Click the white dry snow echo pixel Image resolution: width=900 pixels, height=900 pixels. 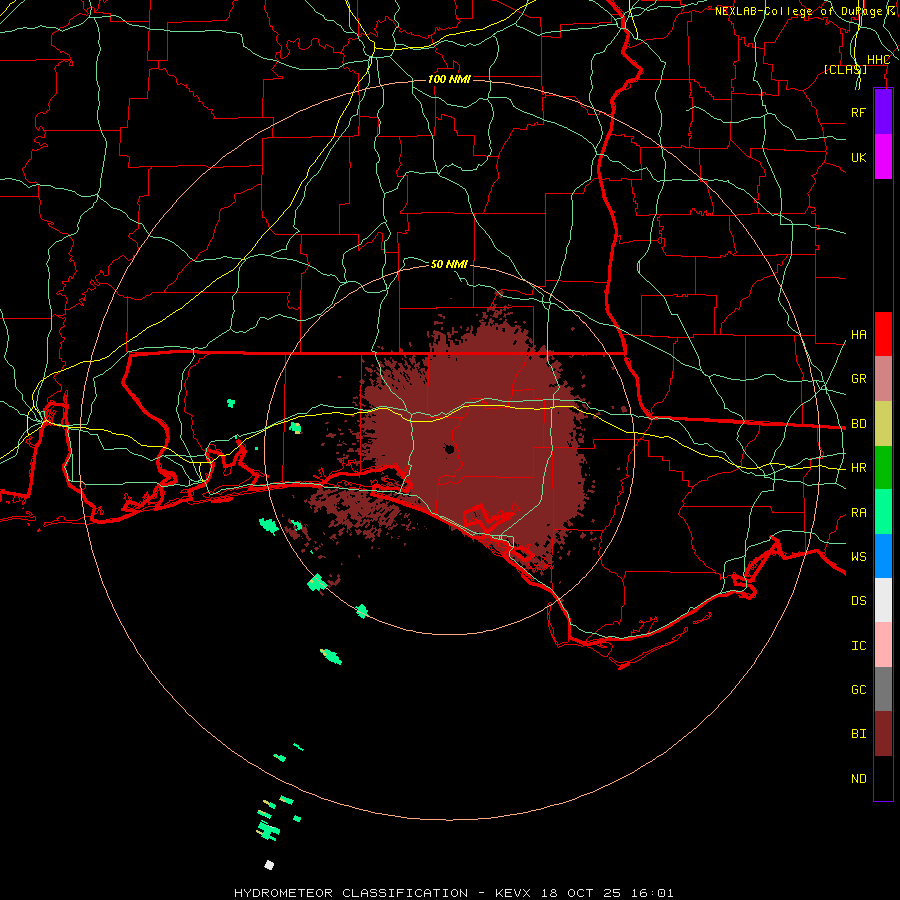pos(269,864)
